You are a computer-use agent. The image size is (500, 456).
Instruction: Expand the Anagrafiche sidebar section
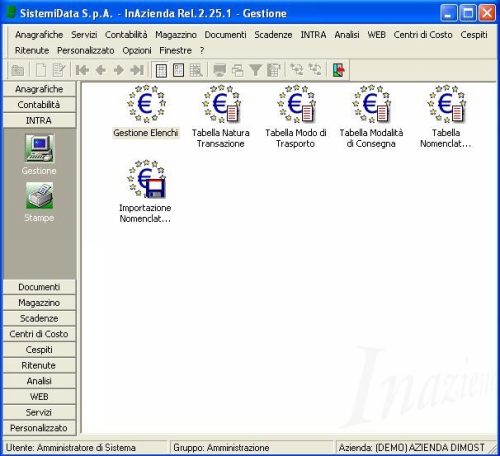coord(39,89)
